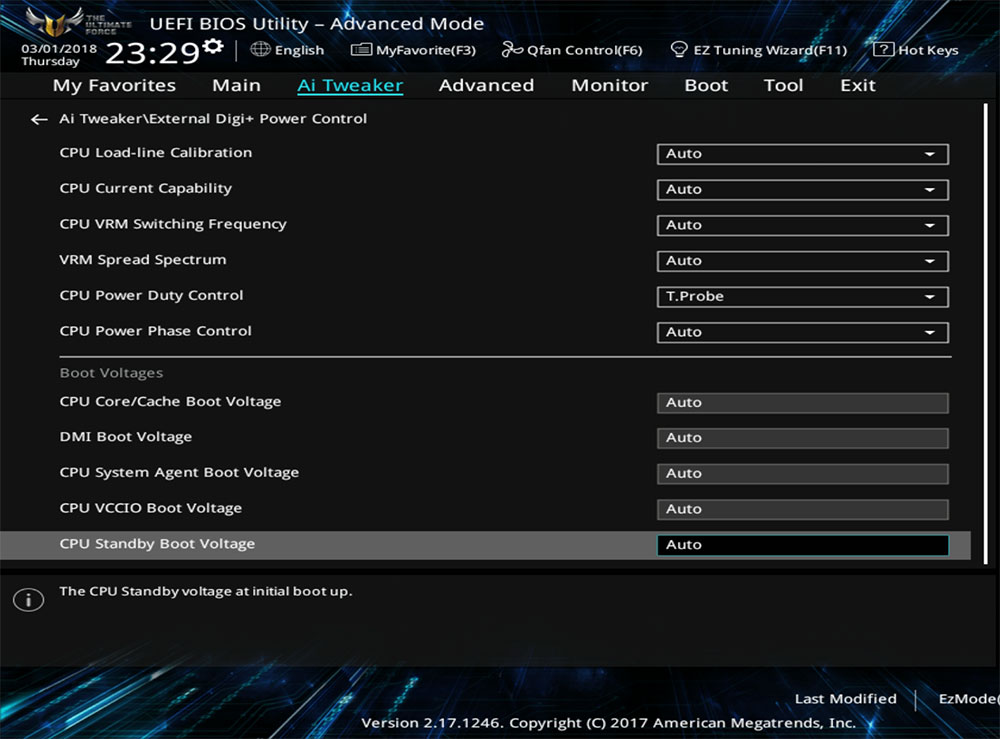Click Ai Tweaker\External Digi+ Power Control breadcrumb

(x=213, y=119)
